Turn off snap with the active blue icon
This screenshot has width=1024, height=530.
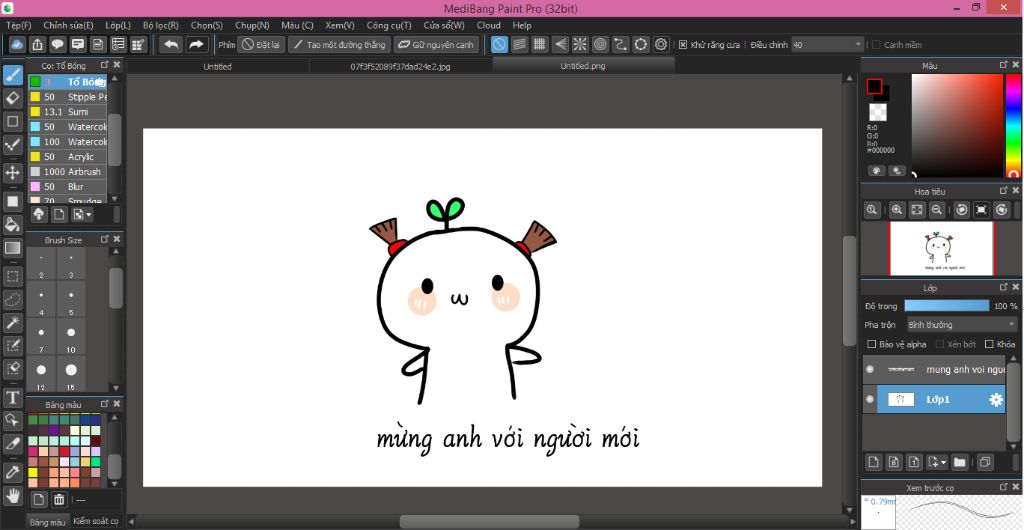(x=499, y=44)
